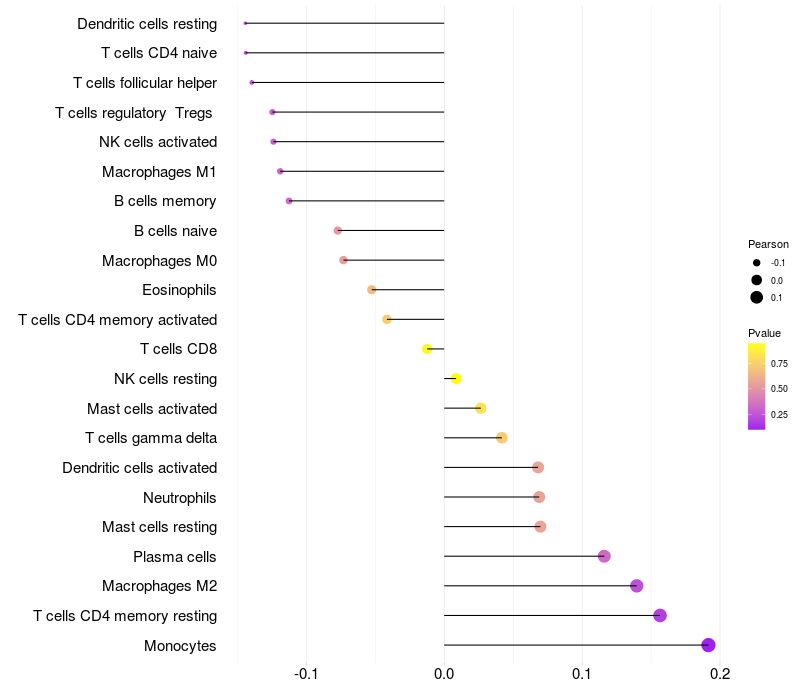Screen dimensions: 800x700
Task: Click the T cells follicular helper label
Action: click(145, 83)
